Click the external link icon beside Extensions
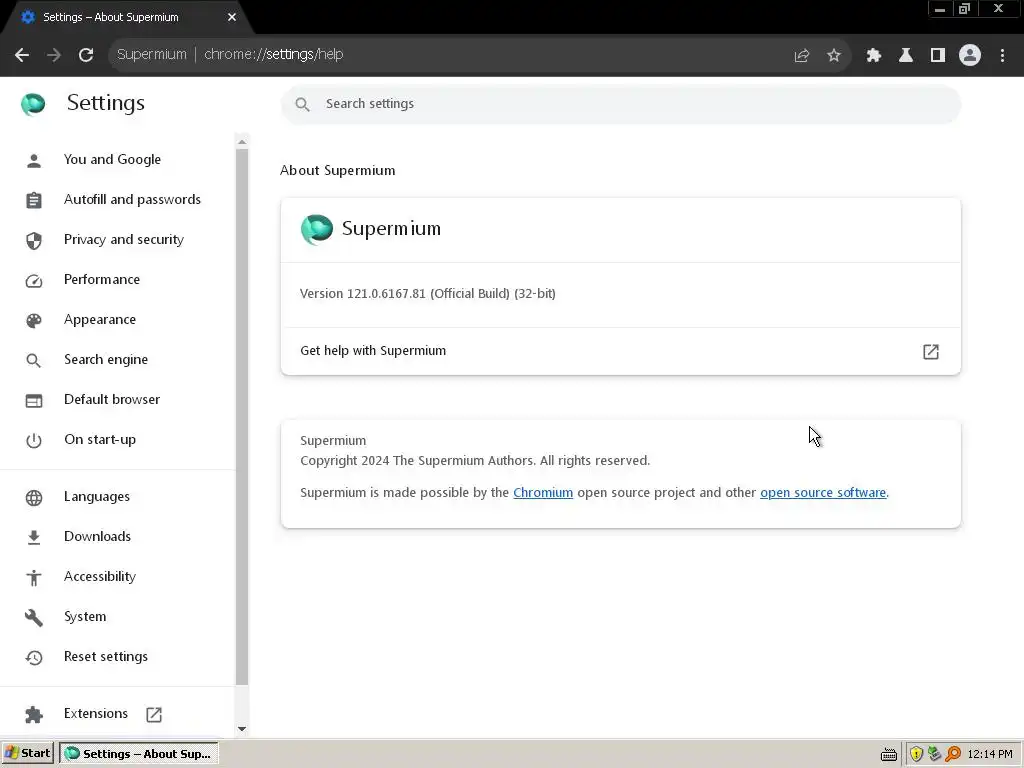1024x768 pixels. tap(154, 714)
